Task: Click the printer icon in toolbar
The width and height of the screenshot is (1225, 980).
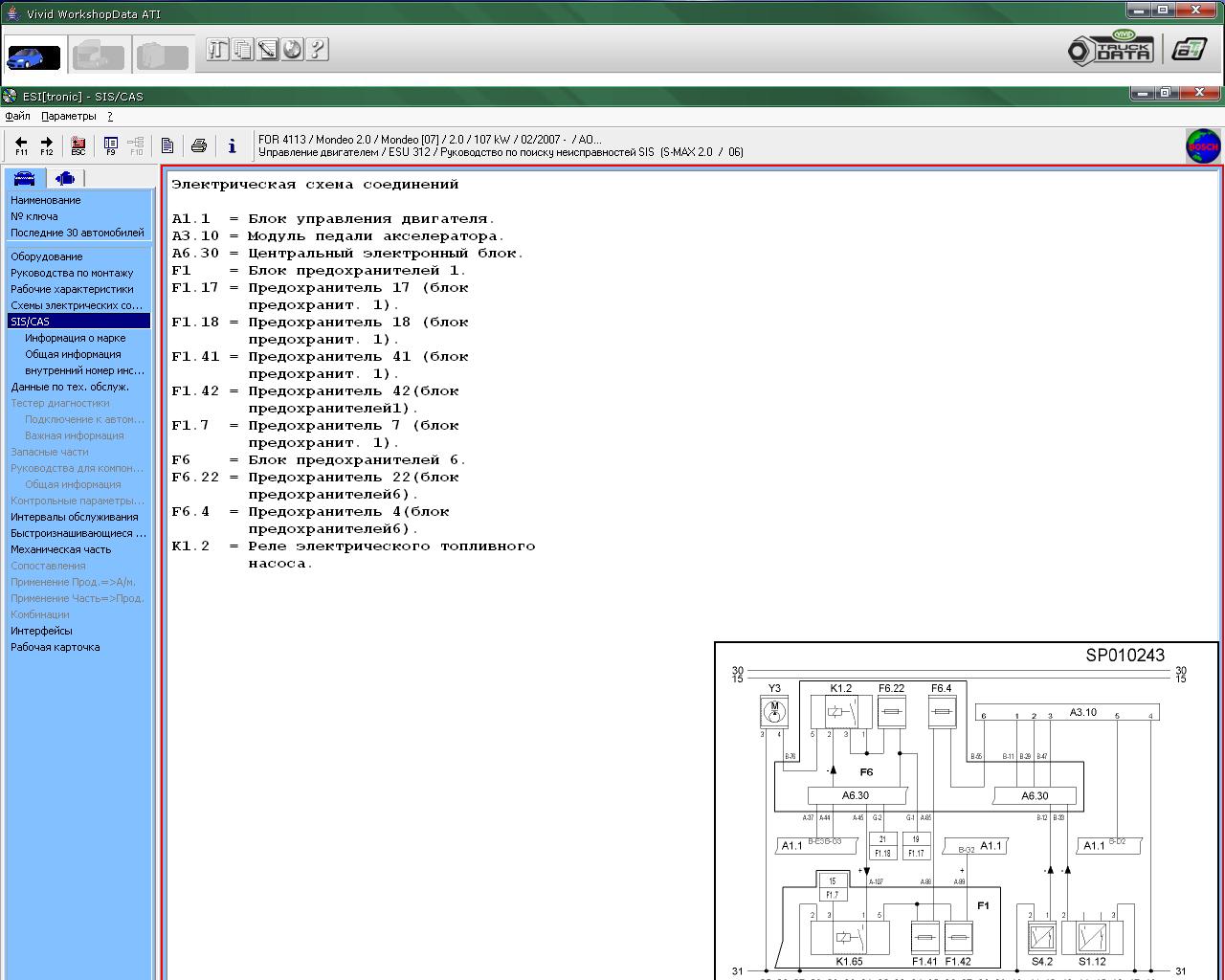Action: point(199,145)
